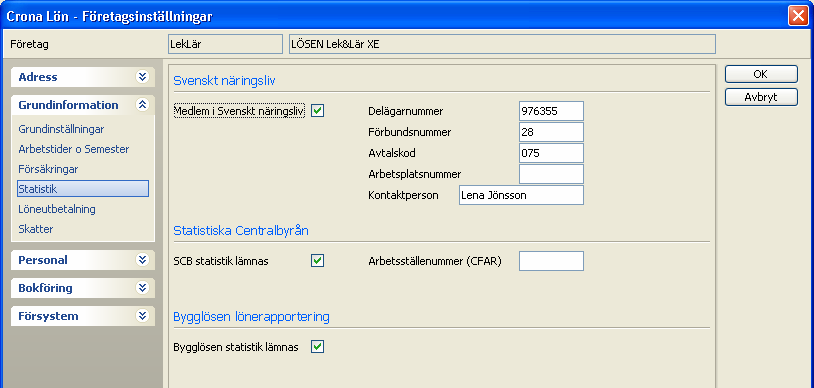Close the Företagsinställningar window

(x=798, y=16)
